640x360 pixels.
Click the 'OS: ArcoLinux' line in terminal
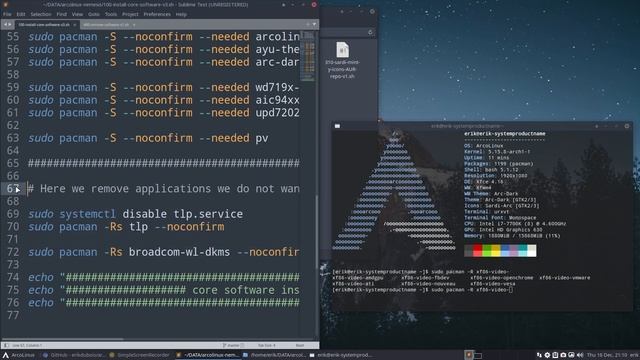click(x=484, y=146)
